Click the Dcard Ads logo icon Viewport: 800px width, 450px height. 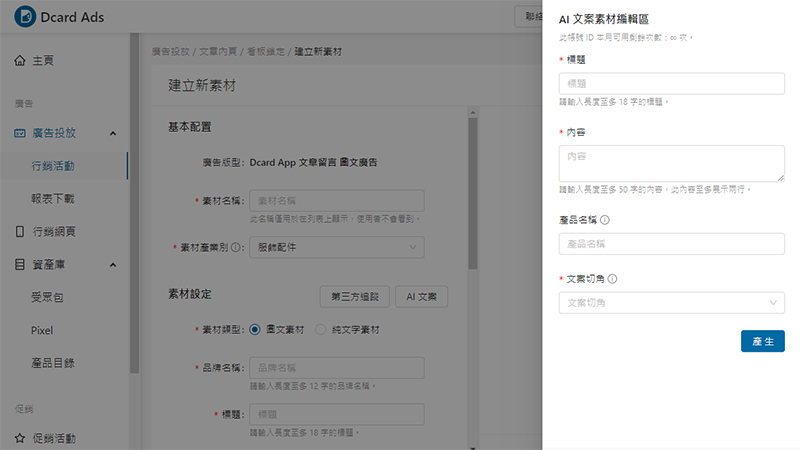22,17
